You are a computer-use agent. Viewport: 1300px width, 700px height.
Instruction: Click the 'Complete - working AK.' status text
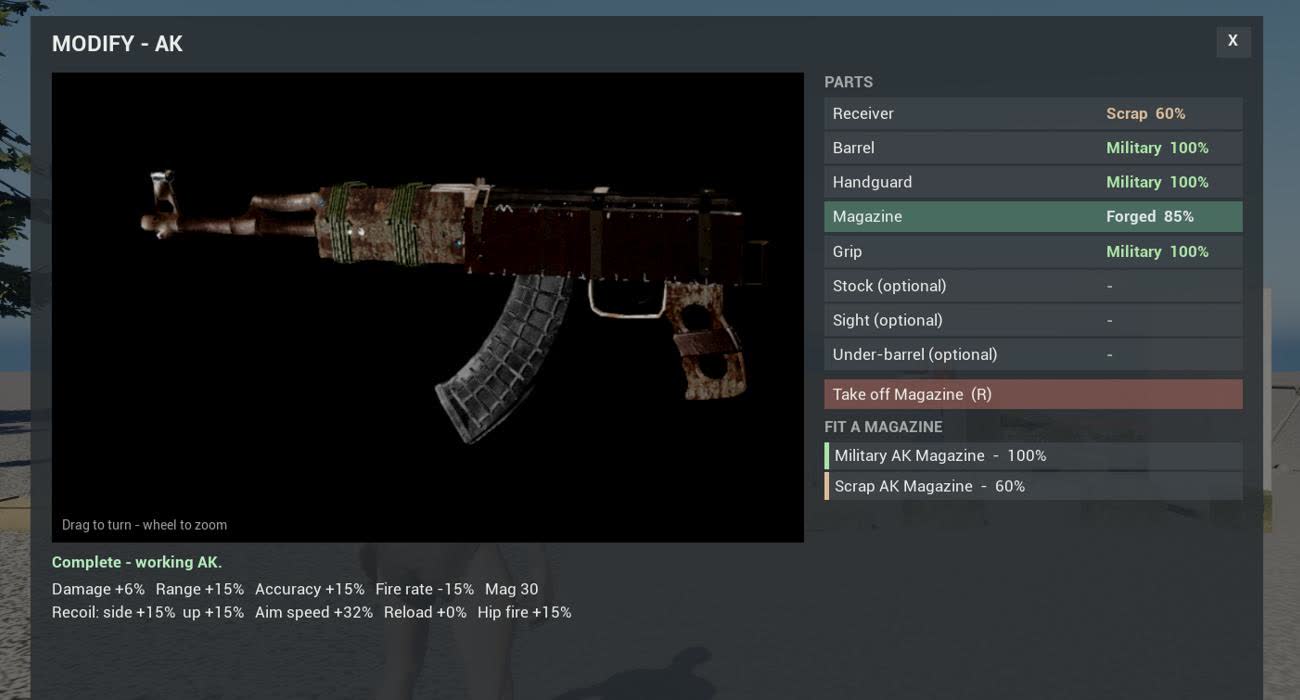point(137,562)
